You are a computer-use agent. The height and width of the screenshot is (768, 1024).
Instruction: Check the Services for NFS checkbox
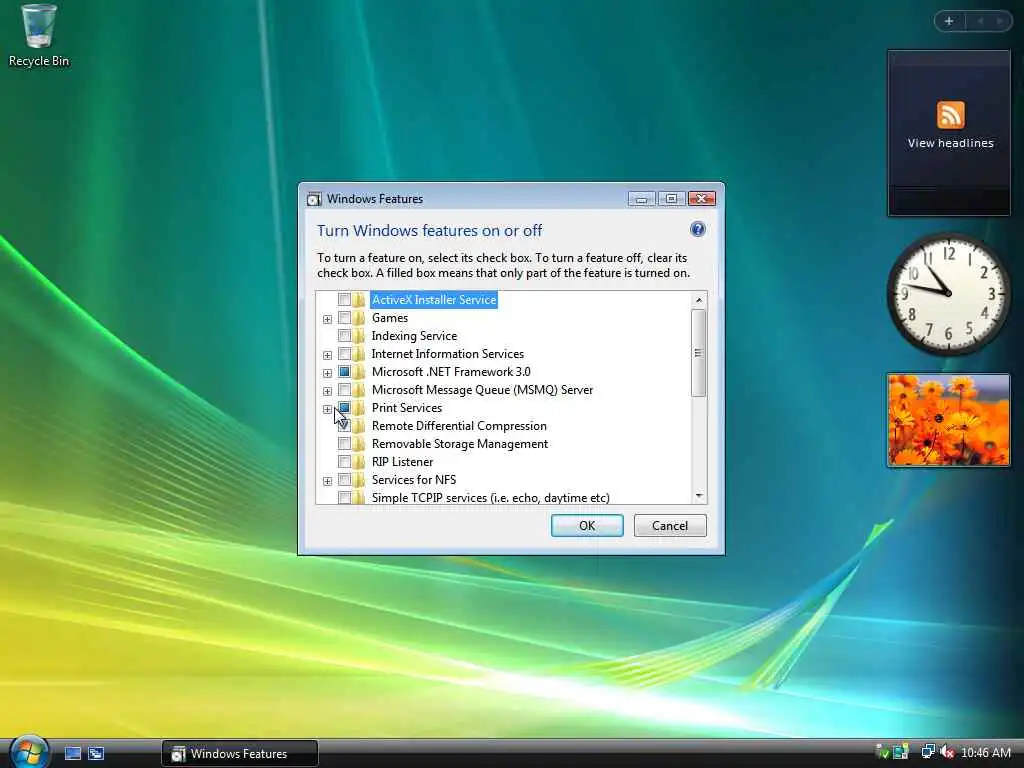(x=344, y=480)
